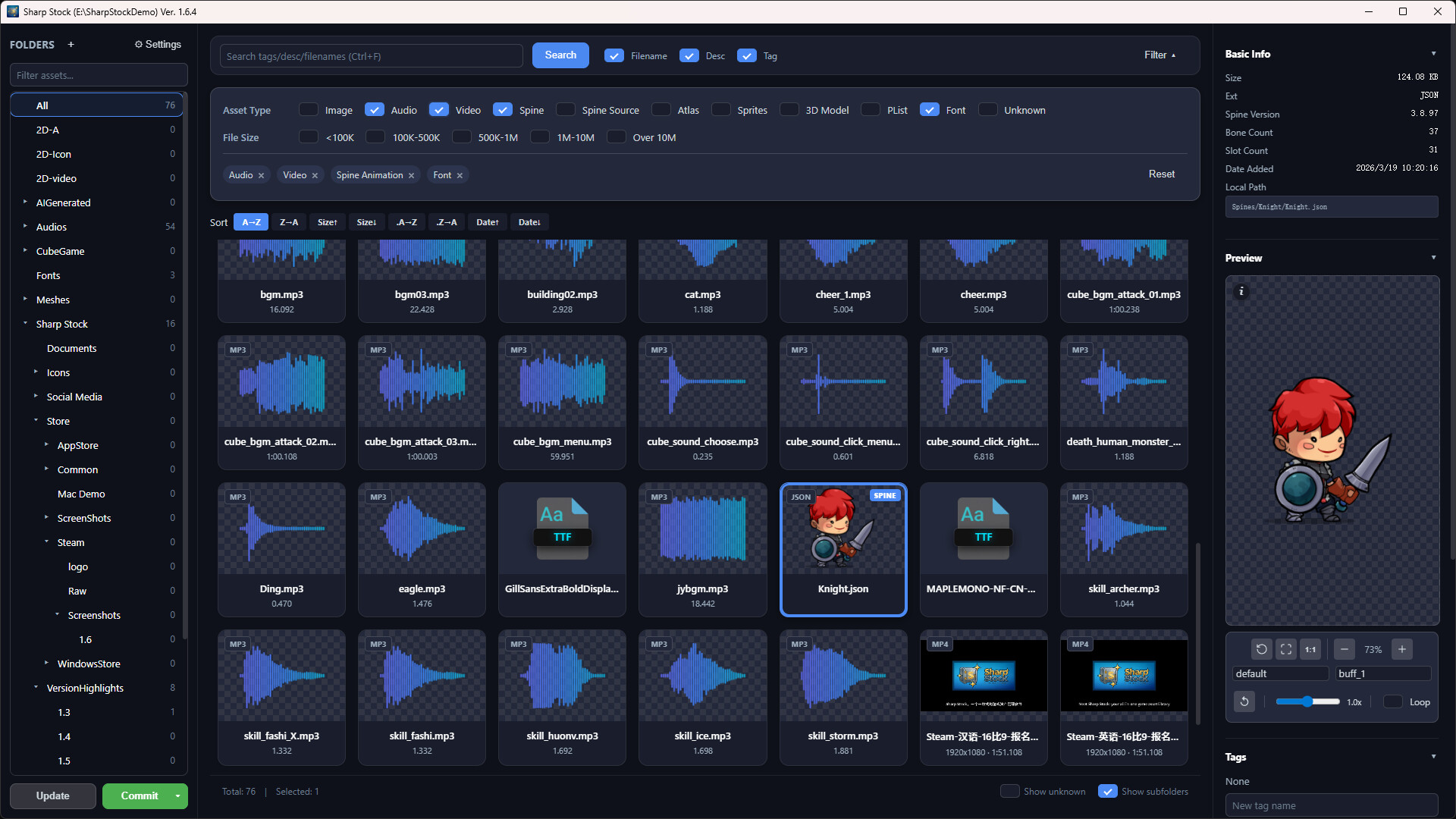Zoom in the preview with plus
1456x819 pixels.
click(x=1402, y=649)
